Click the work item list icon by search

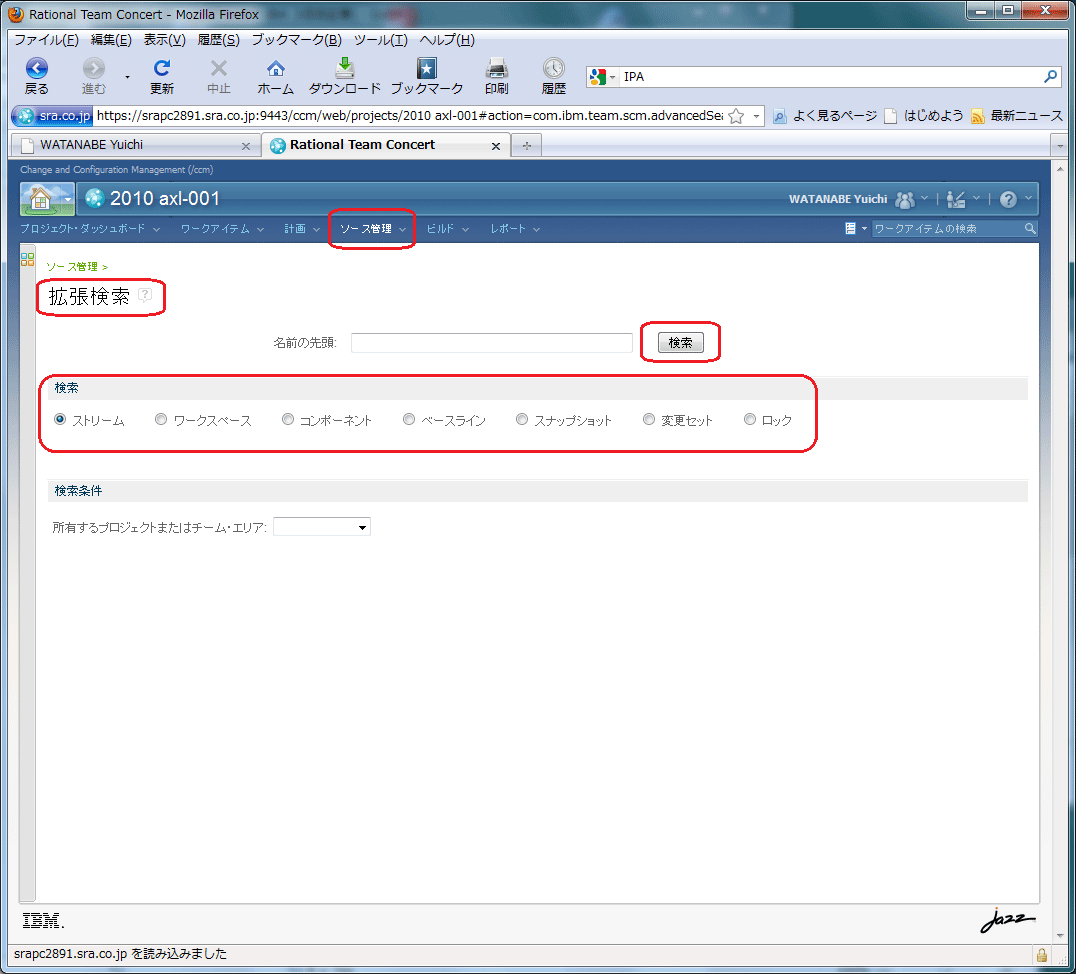coord(850,229)
